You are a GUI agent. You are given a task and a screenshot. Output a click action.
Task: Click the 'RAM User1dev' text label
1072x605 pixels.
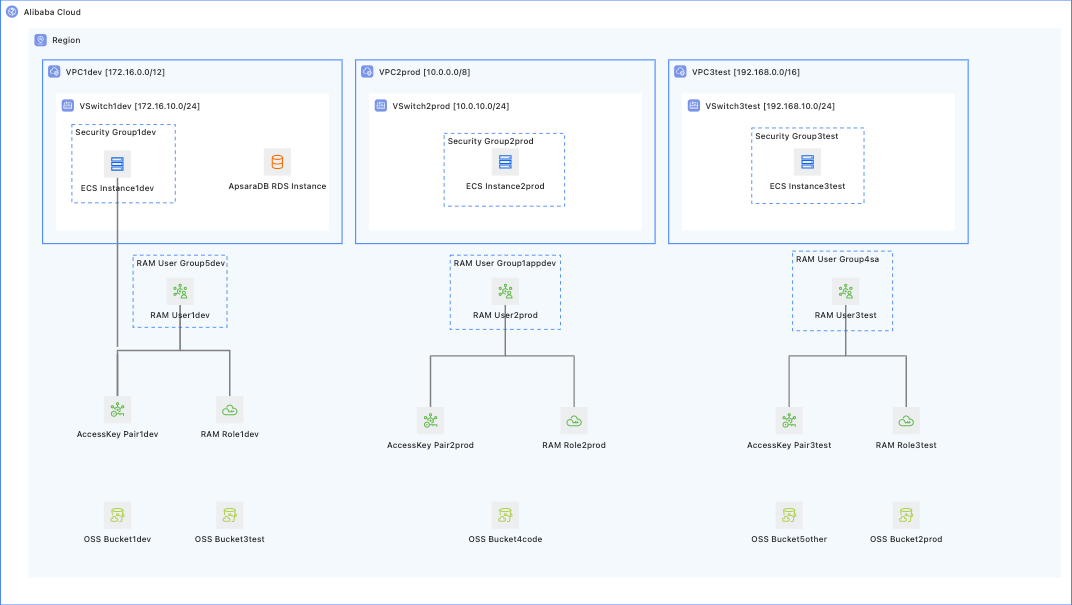coord(180,315)
